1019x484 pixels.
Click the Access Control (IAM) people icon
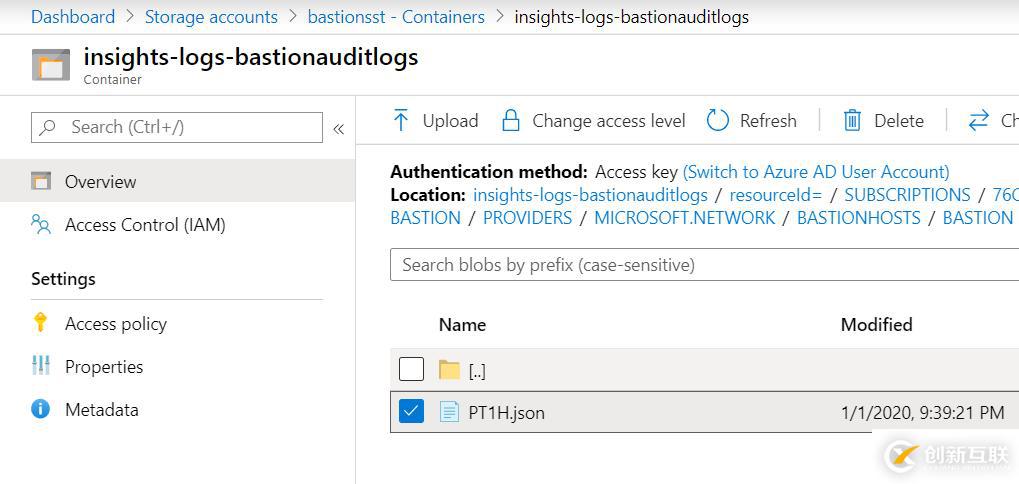coord(41,225)
